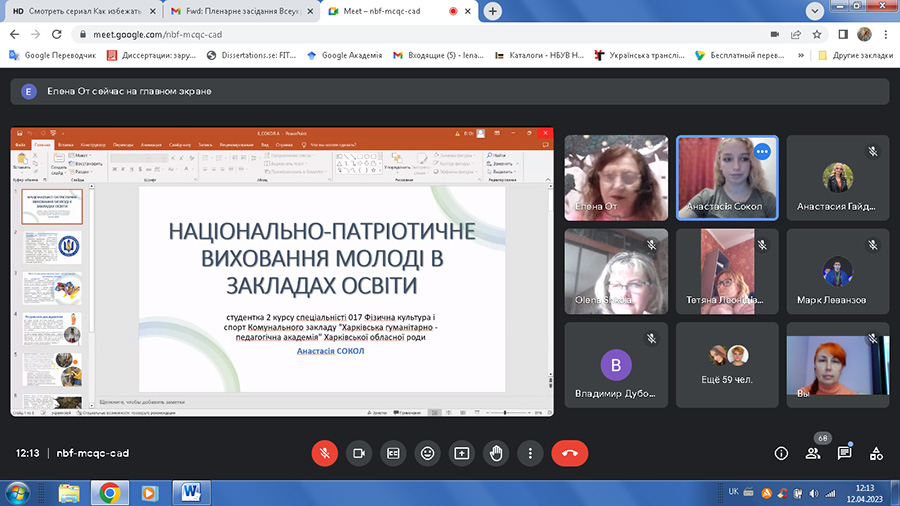Click the Present now screen share icon
Screen dimensions: 900x506
point(461,453)
